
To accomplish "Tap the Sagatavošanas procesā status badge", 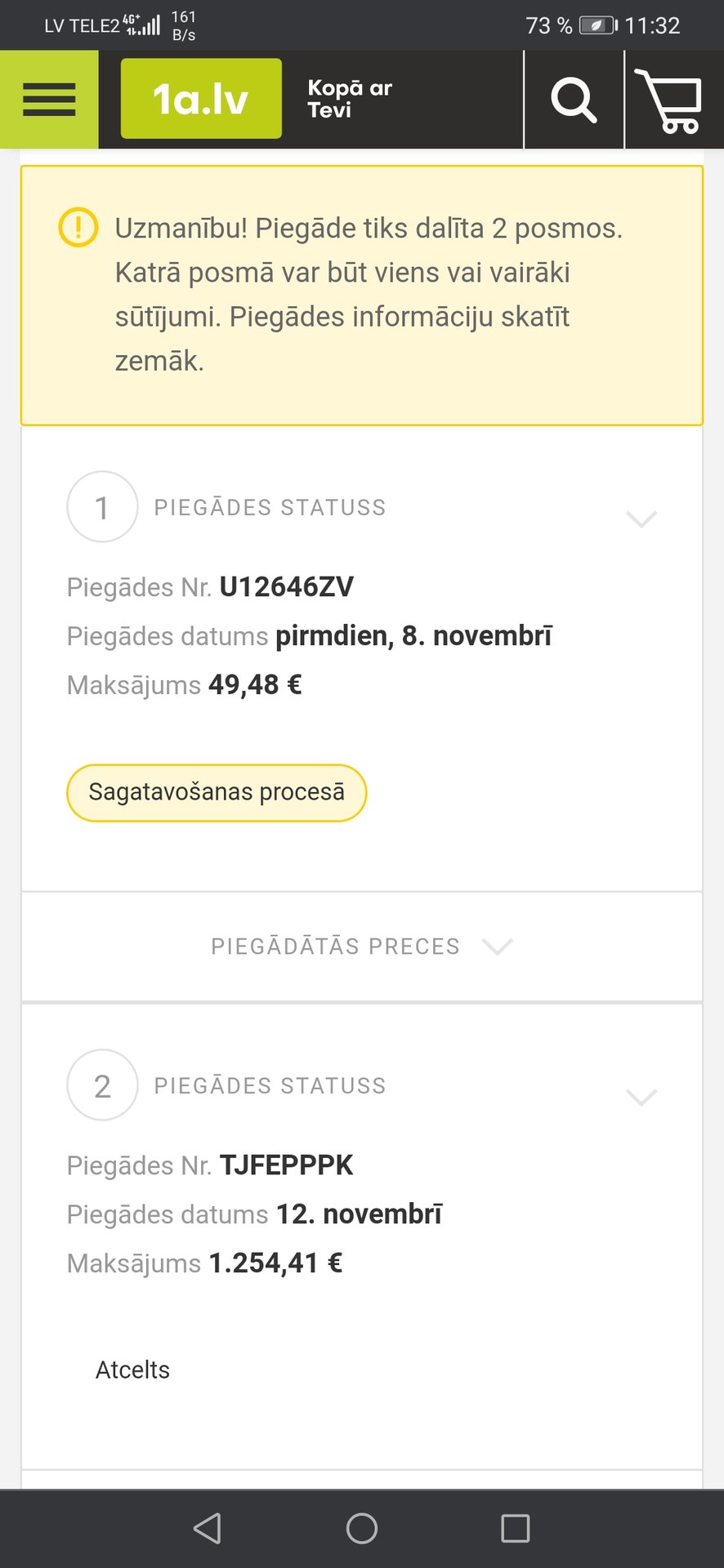I will (217, 792).
